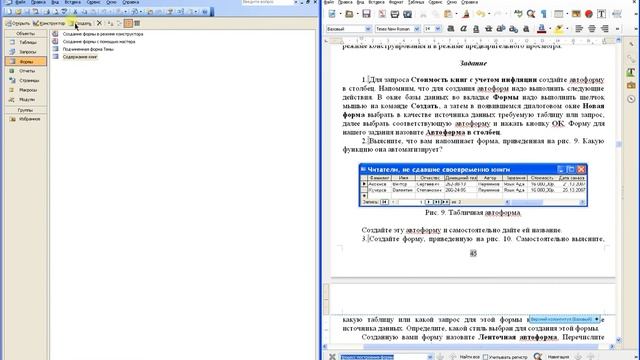Open the Формат menu in the Writer window

[396, 2]
